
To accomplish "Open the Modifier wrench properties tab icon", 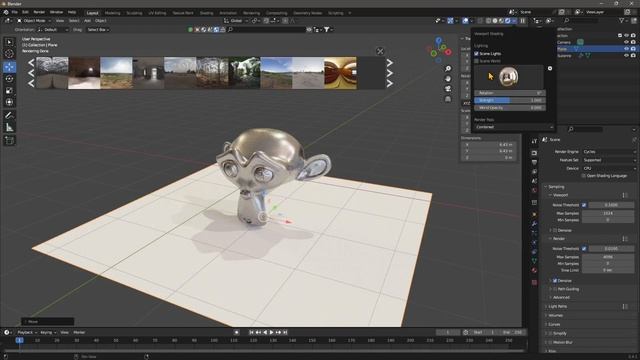I will click(534, 224).
